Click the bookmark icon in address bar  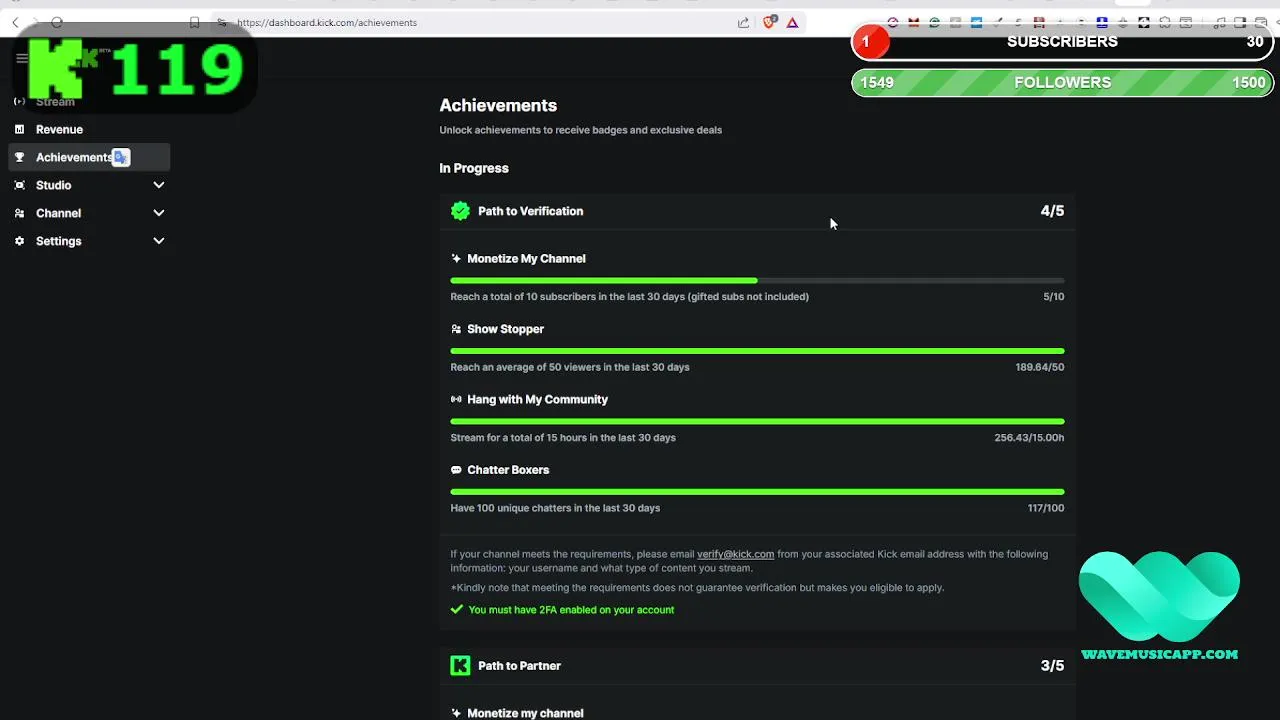tap(195, 22)
